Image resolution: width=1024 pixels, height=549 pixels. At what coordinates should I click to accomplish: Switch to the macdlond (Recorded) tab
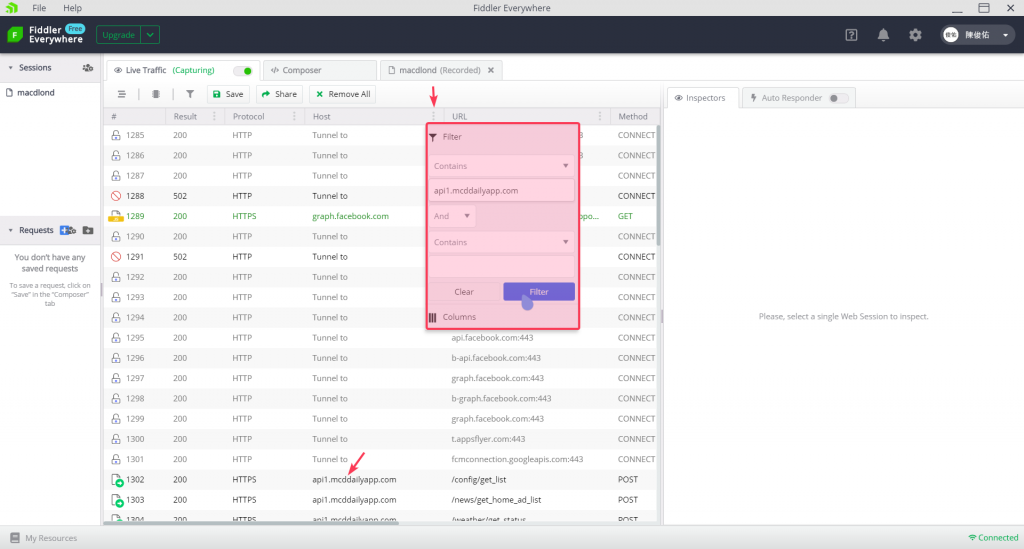click(440, 71)
